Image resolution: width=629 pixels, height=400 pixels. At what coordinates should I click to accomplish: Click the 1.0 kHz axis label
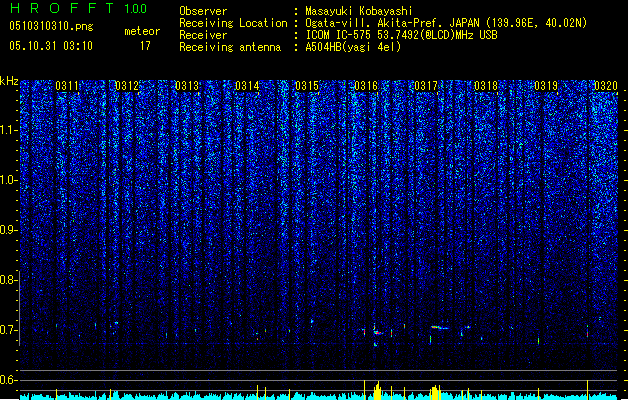coord(8,180)
